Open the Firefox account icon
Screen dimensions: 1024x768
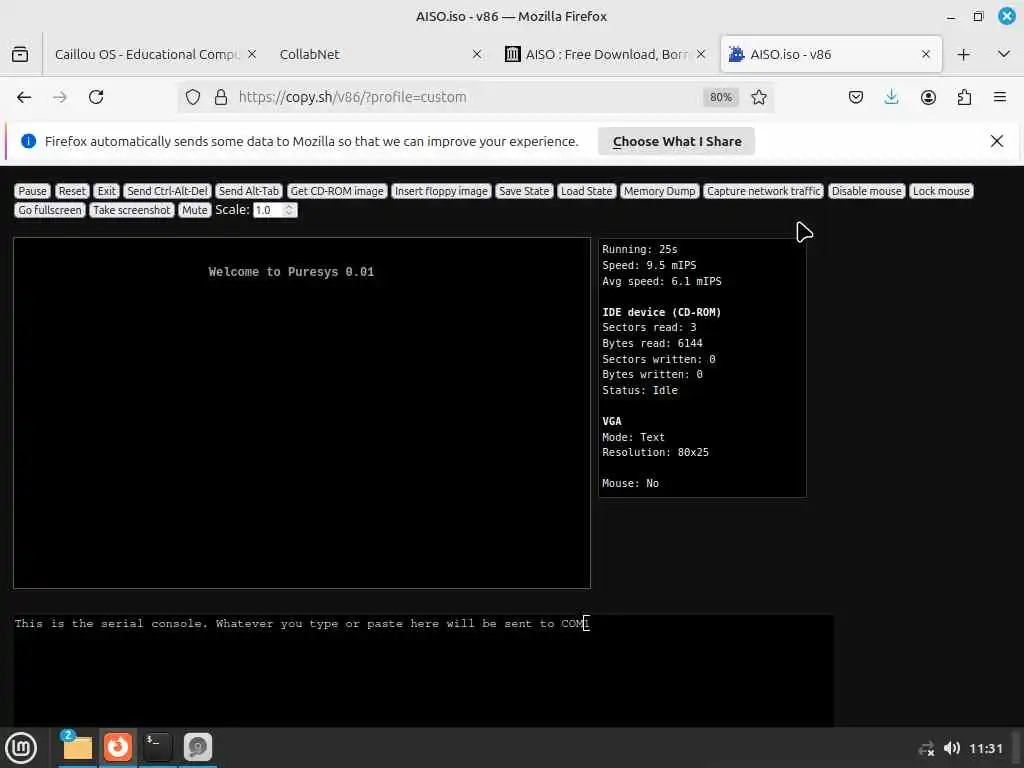click(x=928, y=97)
